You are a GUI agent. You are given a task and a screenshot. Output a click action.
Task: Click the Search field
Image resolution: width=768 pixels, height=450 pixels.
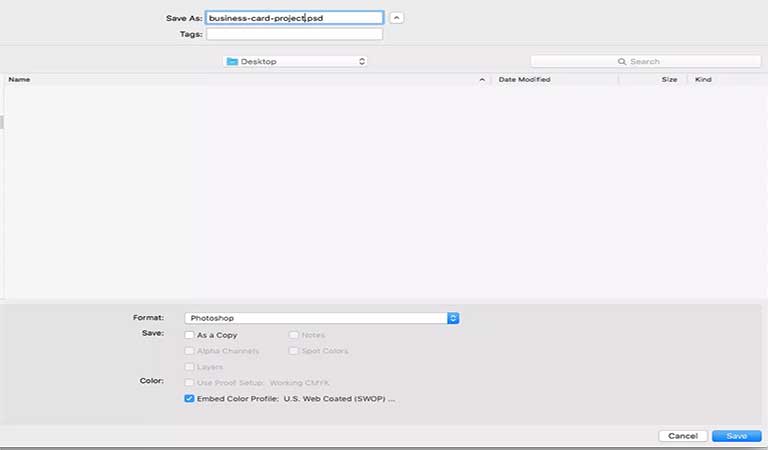[x=631, y=61]
